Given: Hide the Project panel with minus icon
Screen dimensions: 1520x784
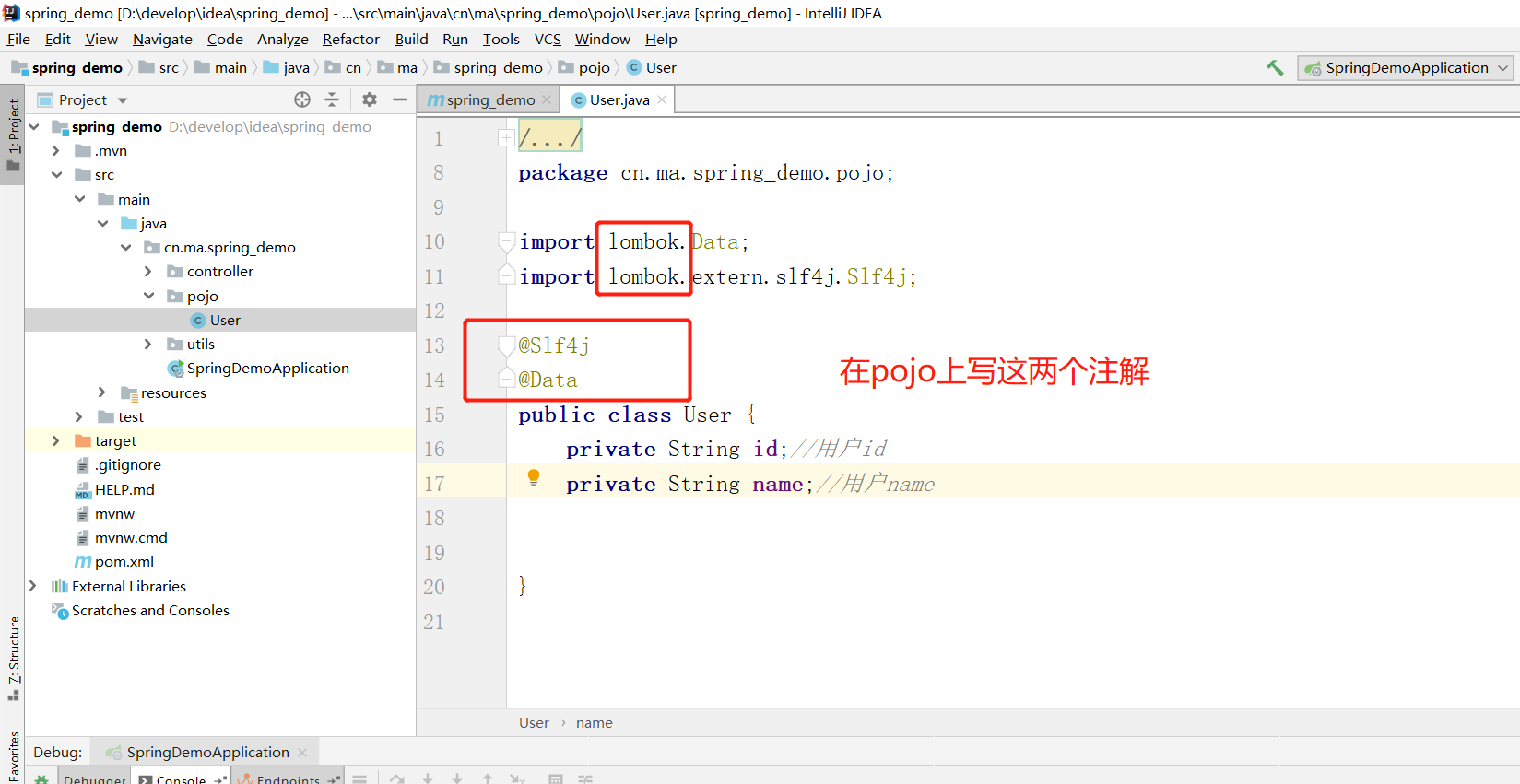Looking at the screenshot, I should tap(400, 99).
